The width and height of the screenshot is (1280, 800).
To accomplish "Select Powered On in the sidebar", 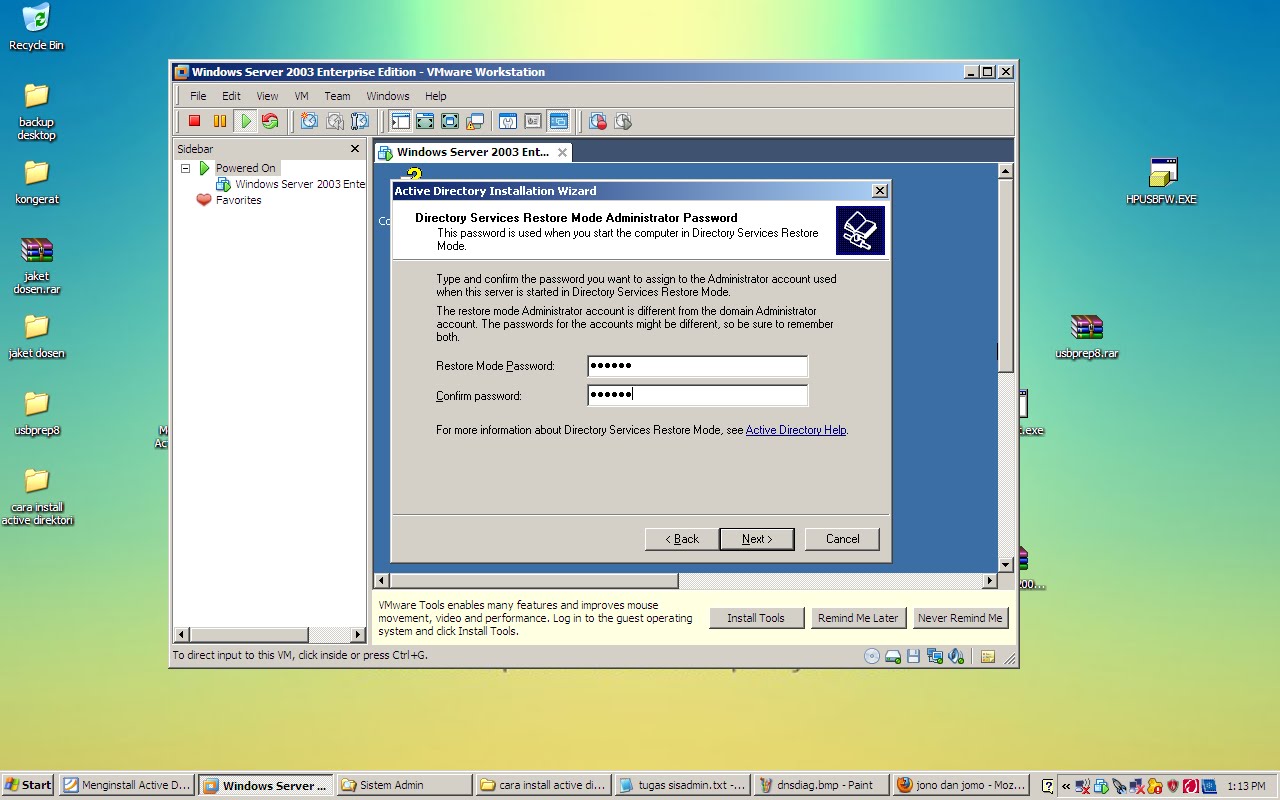I will [245, 168].
